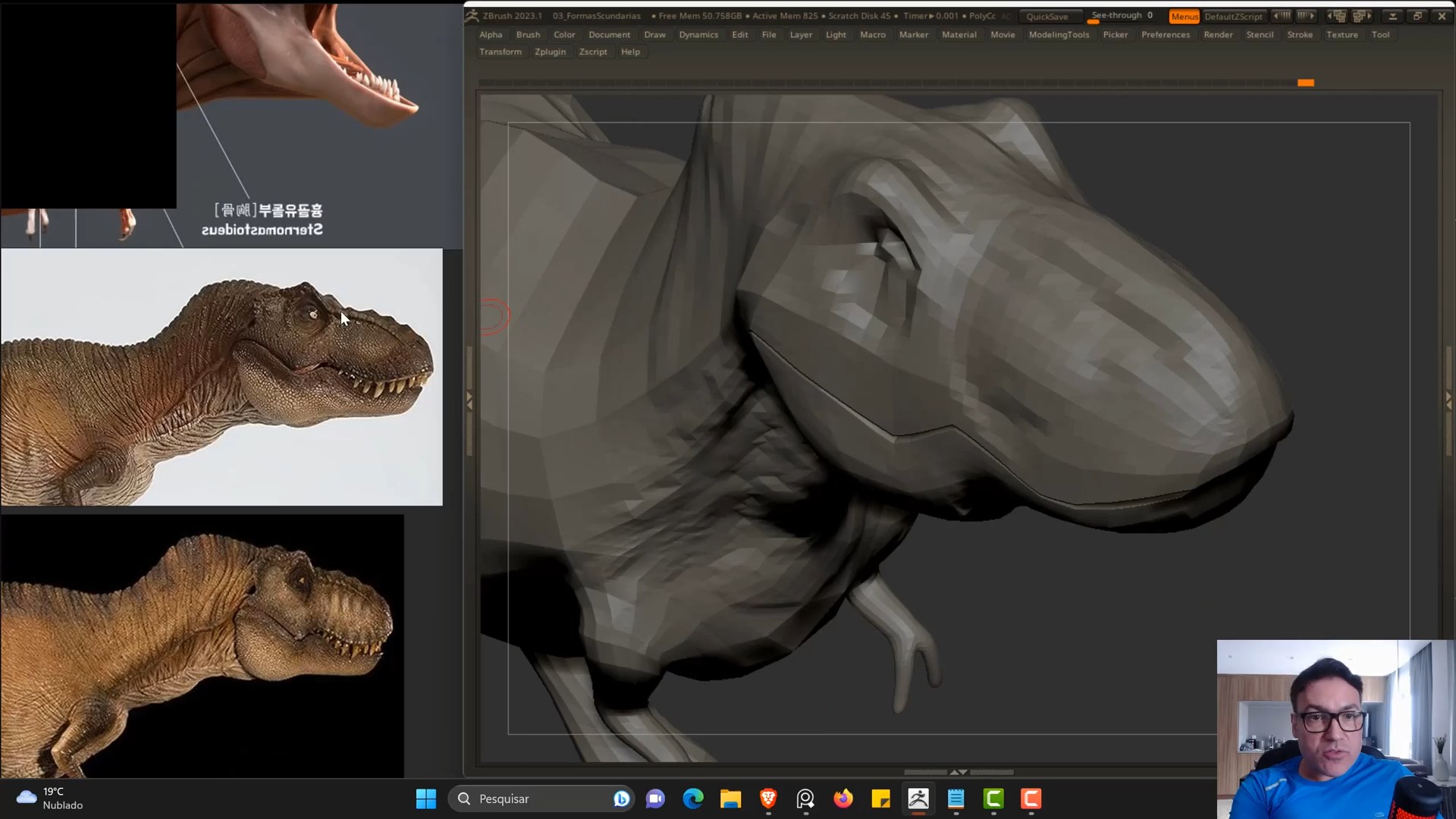Open the Stroke palette menu

coord(1299,35)
